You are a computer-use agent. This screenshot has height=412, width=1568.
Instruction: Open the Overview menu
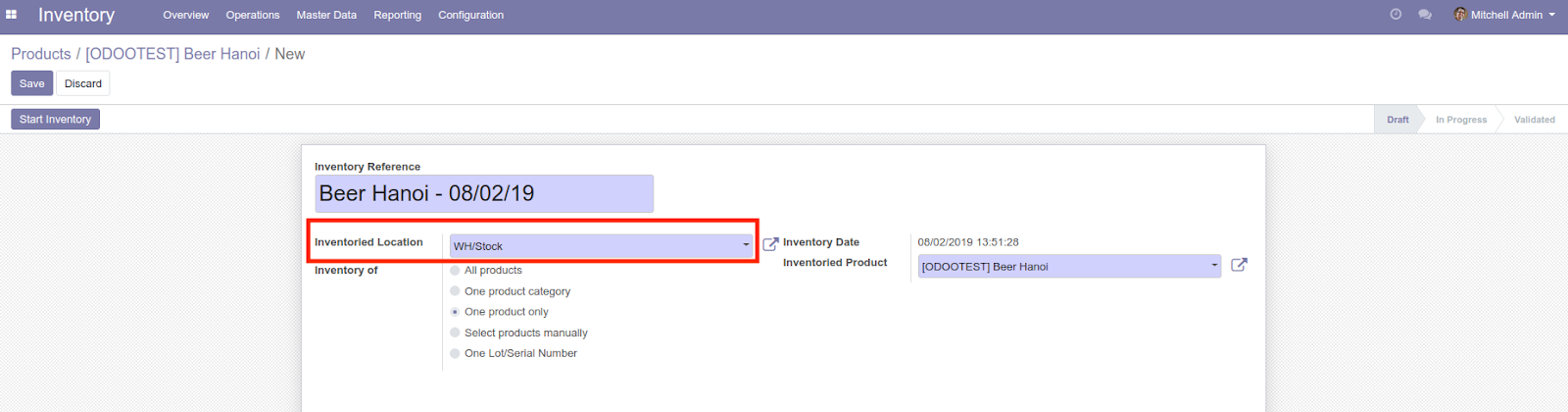pos(186,15)
